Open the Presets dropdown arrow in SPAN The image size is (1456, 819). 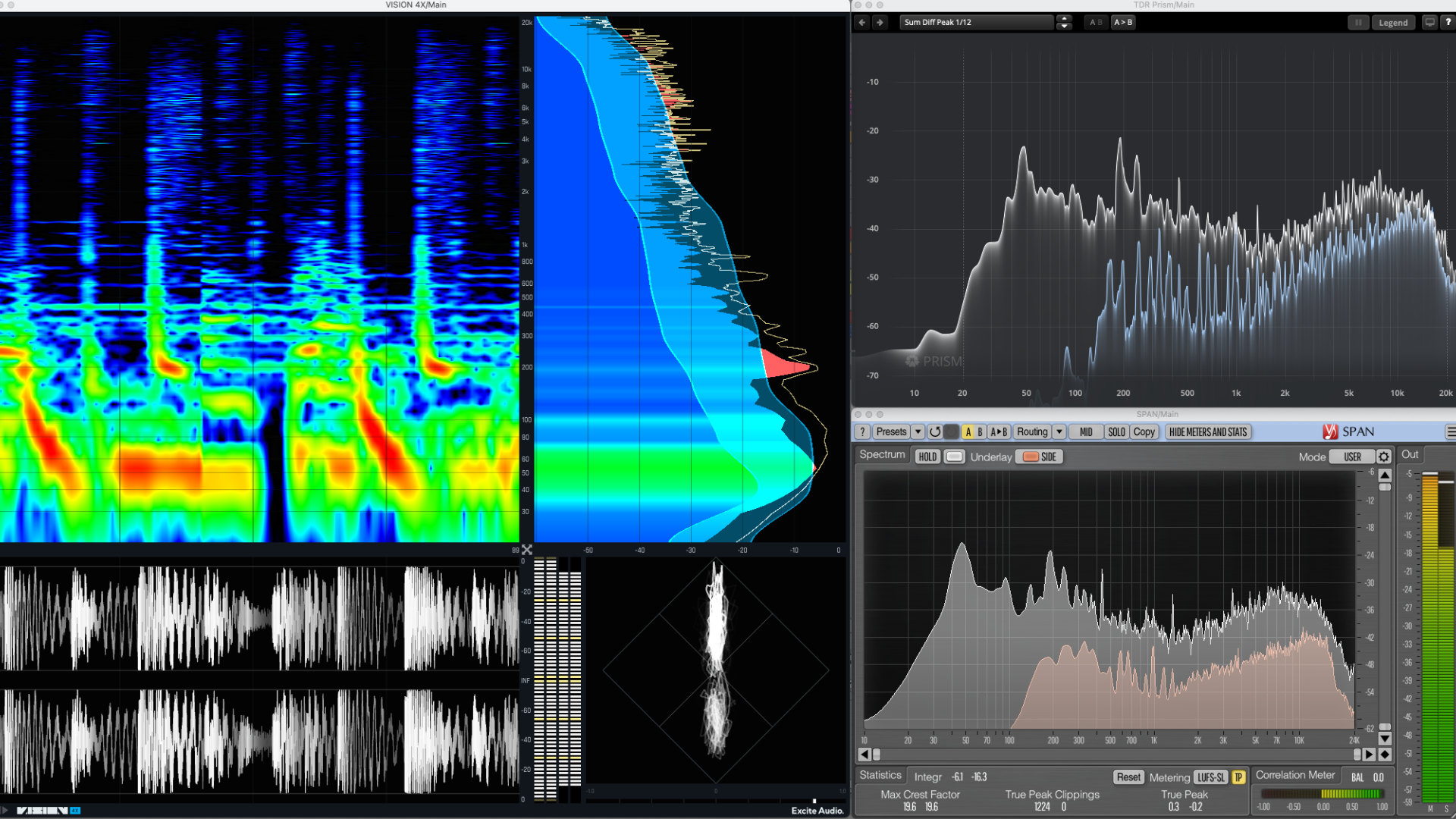pyautogui.click(x=918, y=432)
